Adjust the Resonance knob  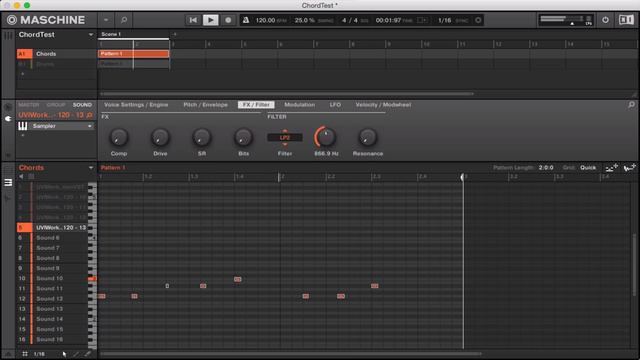point(367,138)
